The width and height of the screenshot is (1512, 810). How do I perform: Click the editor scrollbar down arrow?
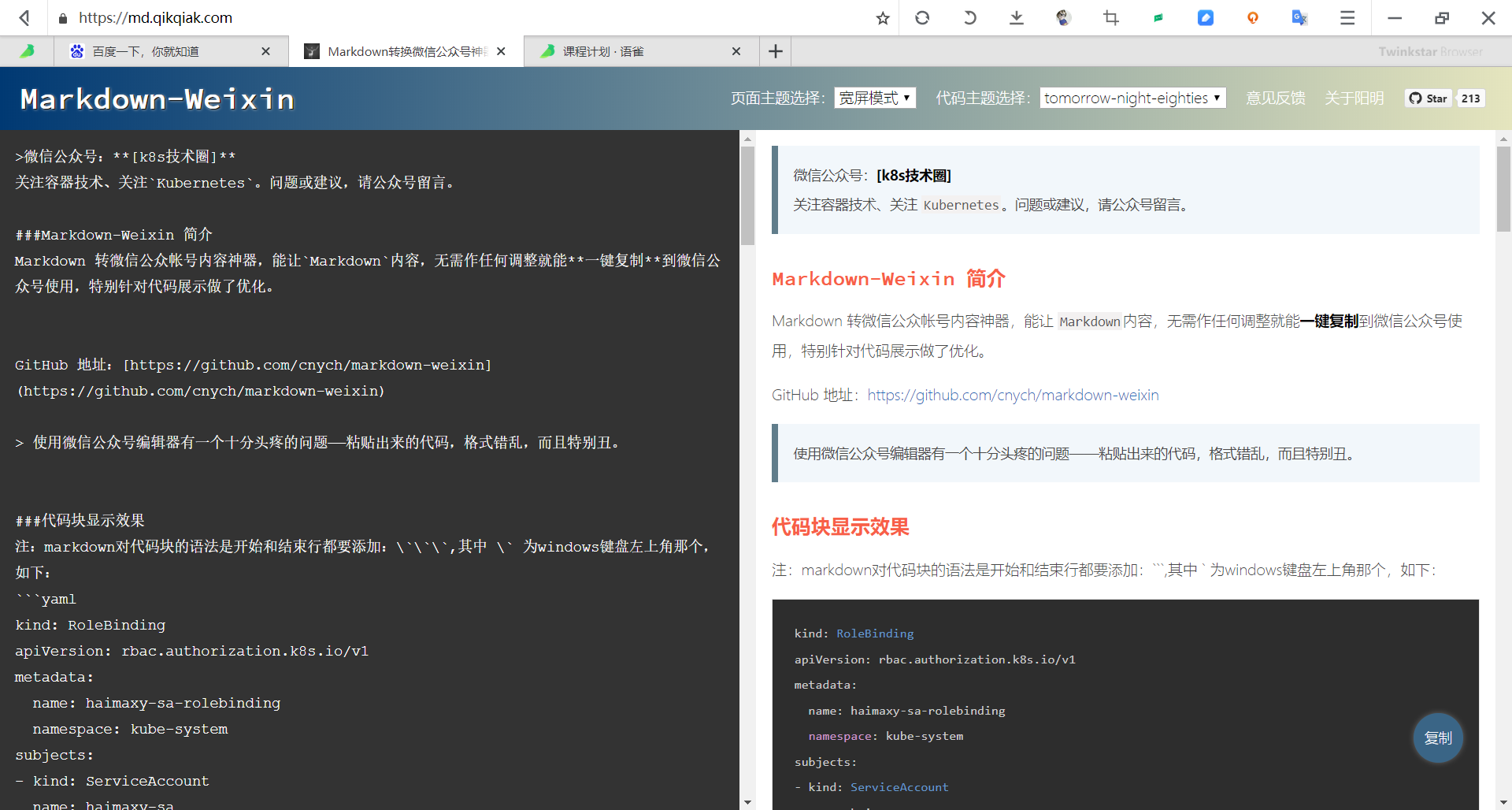coord(747,802)
